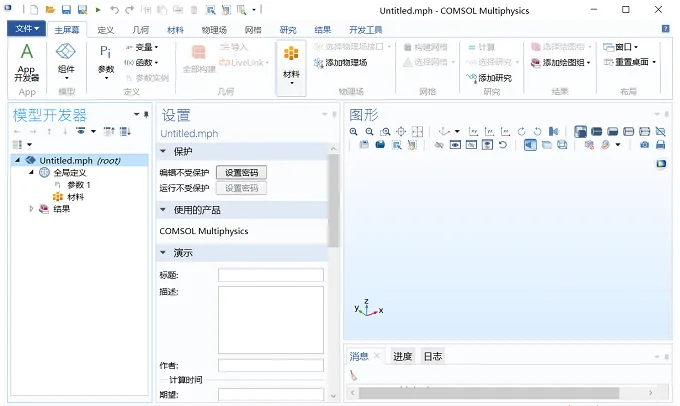
Task: Collapse the 保护 (Protection) section
Action: click(x=163, y=151)
